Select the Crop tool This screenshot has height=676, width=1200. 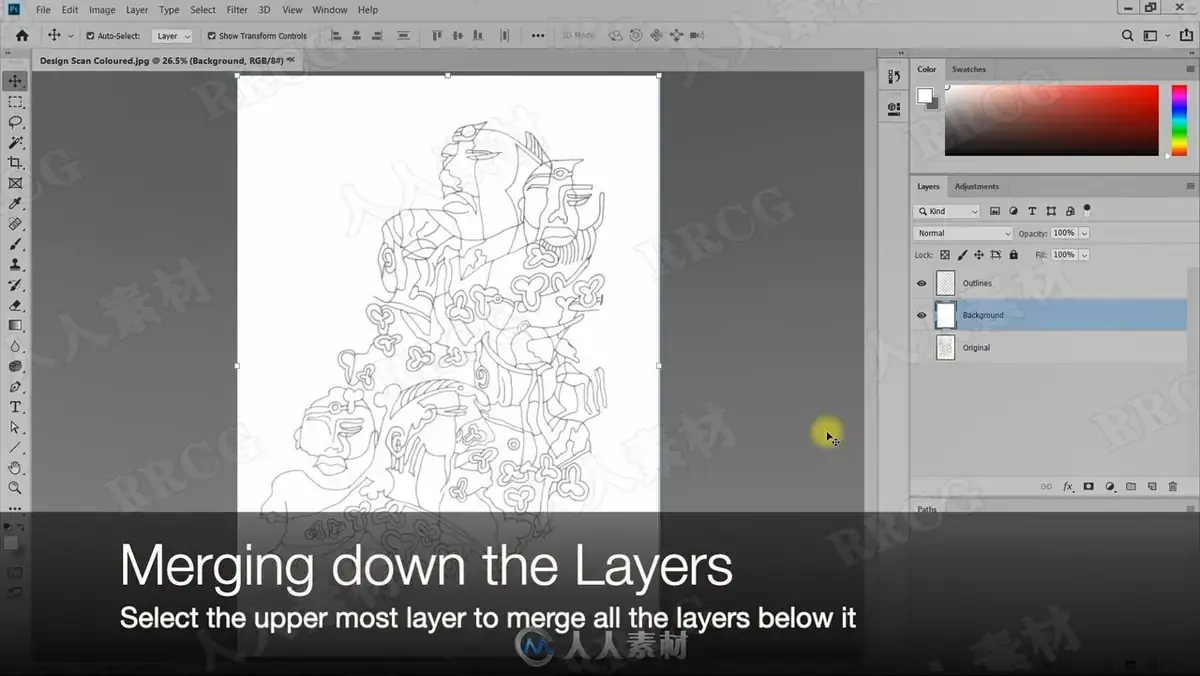pos(15,163)
